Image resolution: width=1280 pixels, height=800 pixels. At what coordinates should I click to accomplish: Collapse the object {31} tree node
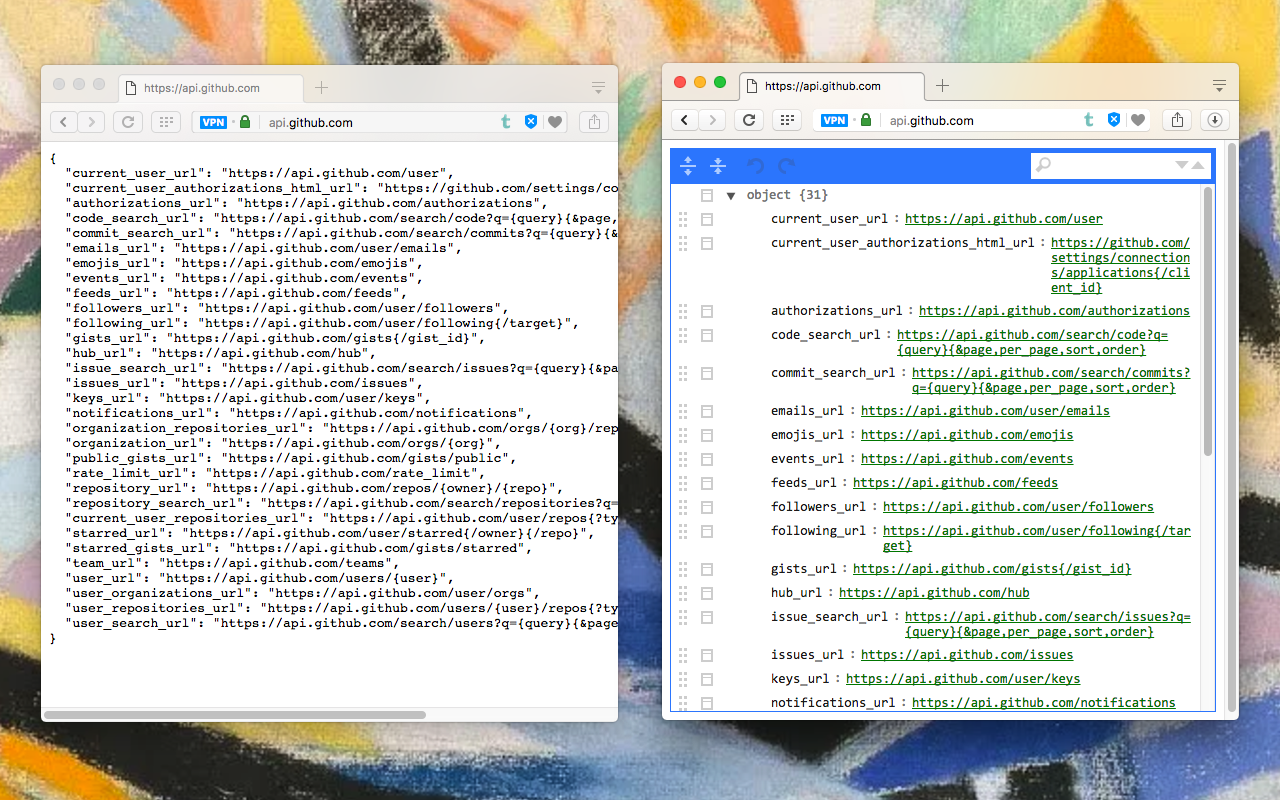(x=730, y=195)
